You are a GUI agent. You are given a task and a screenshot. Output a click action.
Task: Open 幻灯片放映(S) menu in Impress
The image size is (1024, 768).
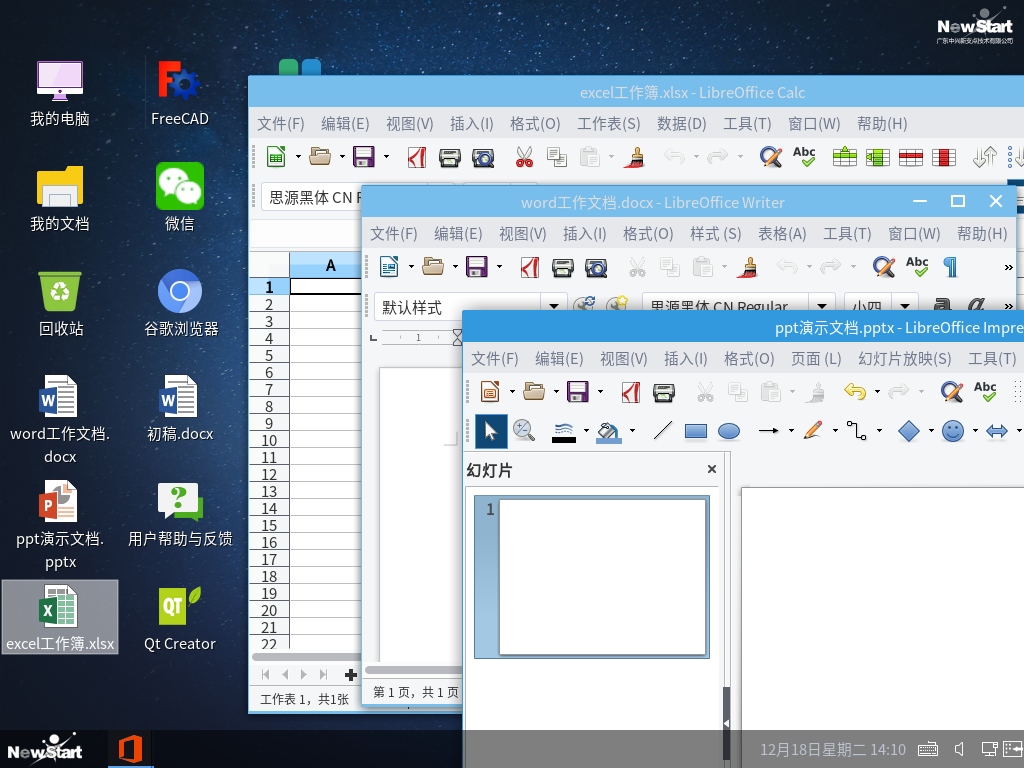904,359
